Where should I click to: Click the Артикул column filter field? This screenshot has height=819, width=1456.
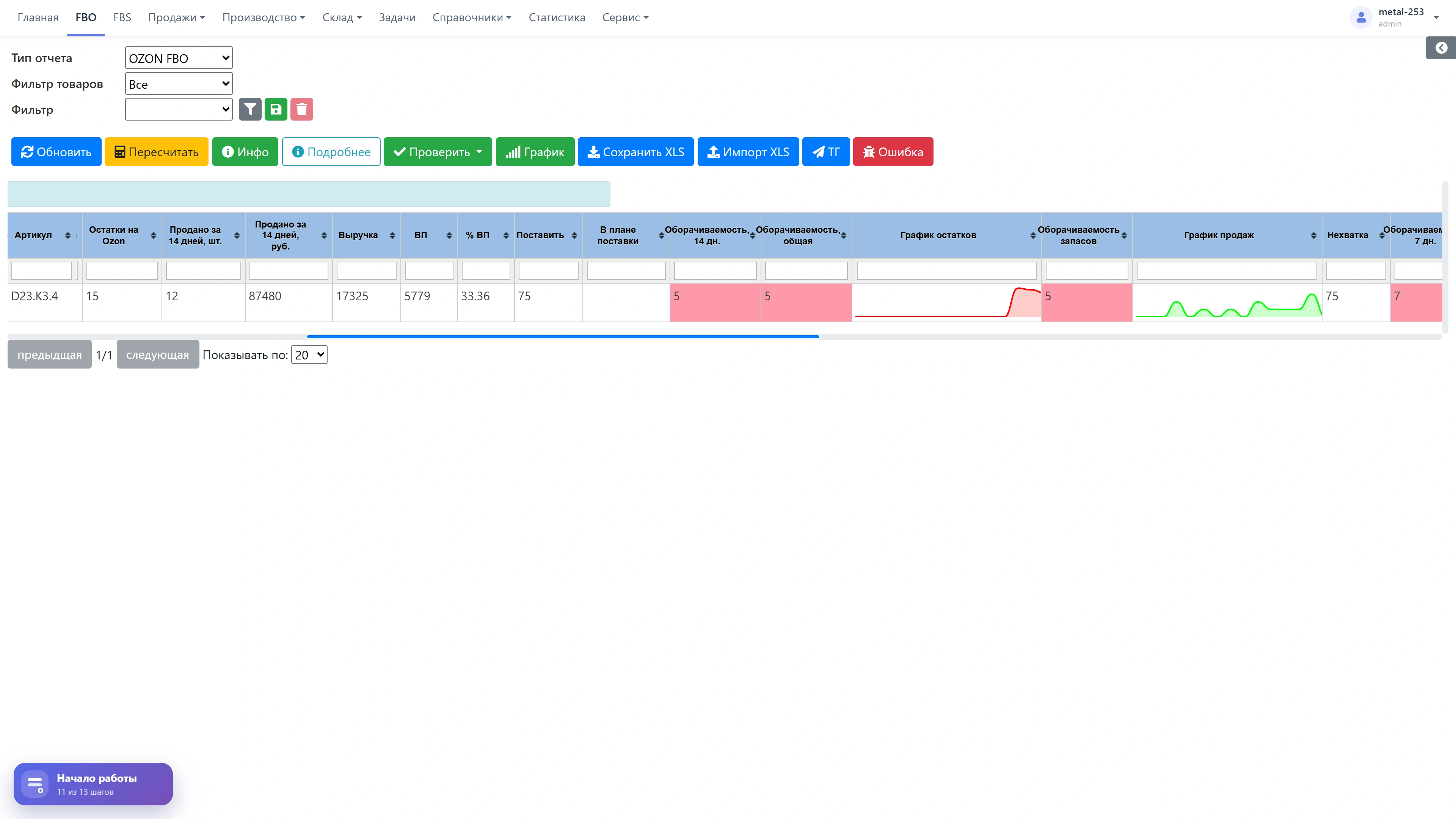pyautogui.click(x=41, y=271)
